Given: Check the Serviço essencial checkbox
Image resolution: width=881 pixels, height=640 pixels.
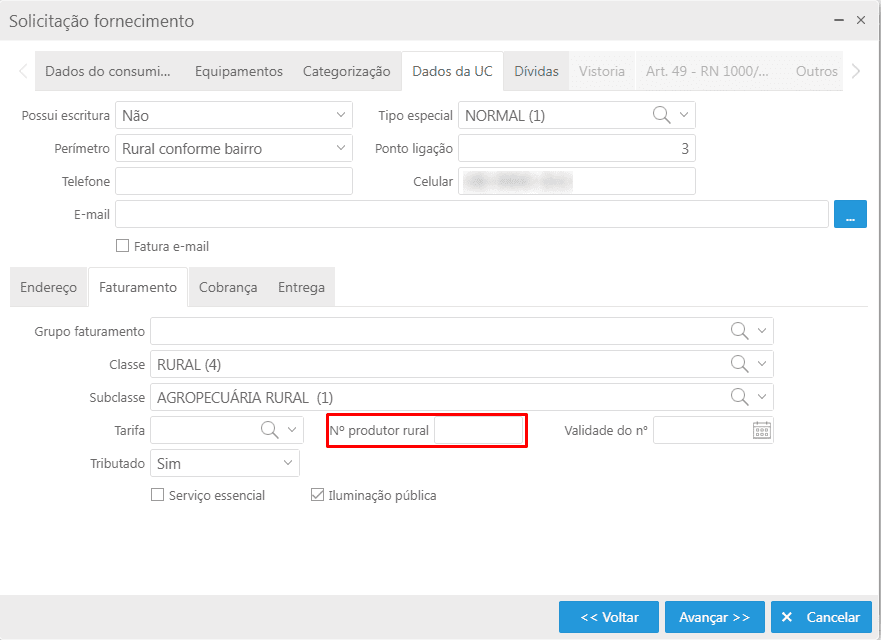Looking at the screenshot, I should point(157,495).
